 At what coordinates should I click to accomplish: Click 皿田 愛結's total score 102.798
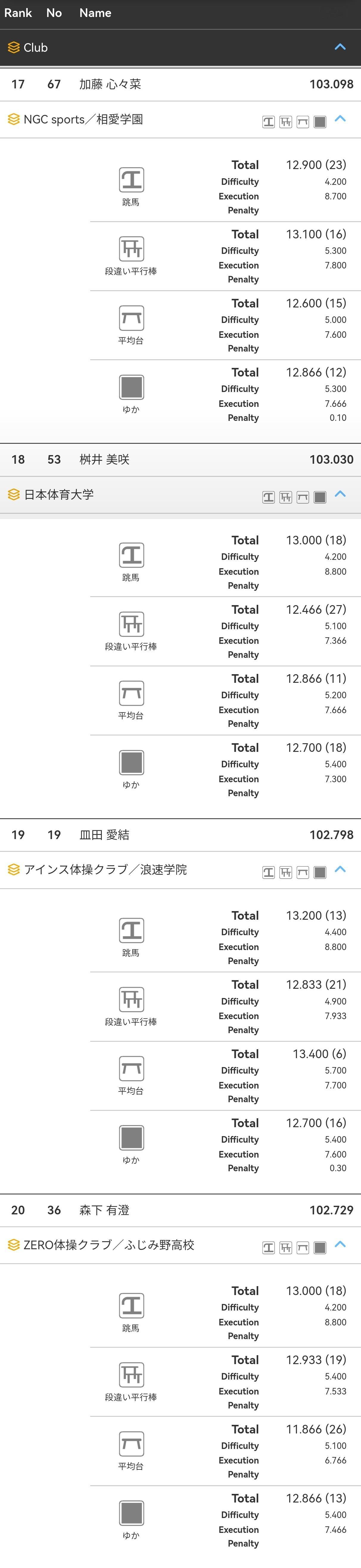click(x=331, y=835)
